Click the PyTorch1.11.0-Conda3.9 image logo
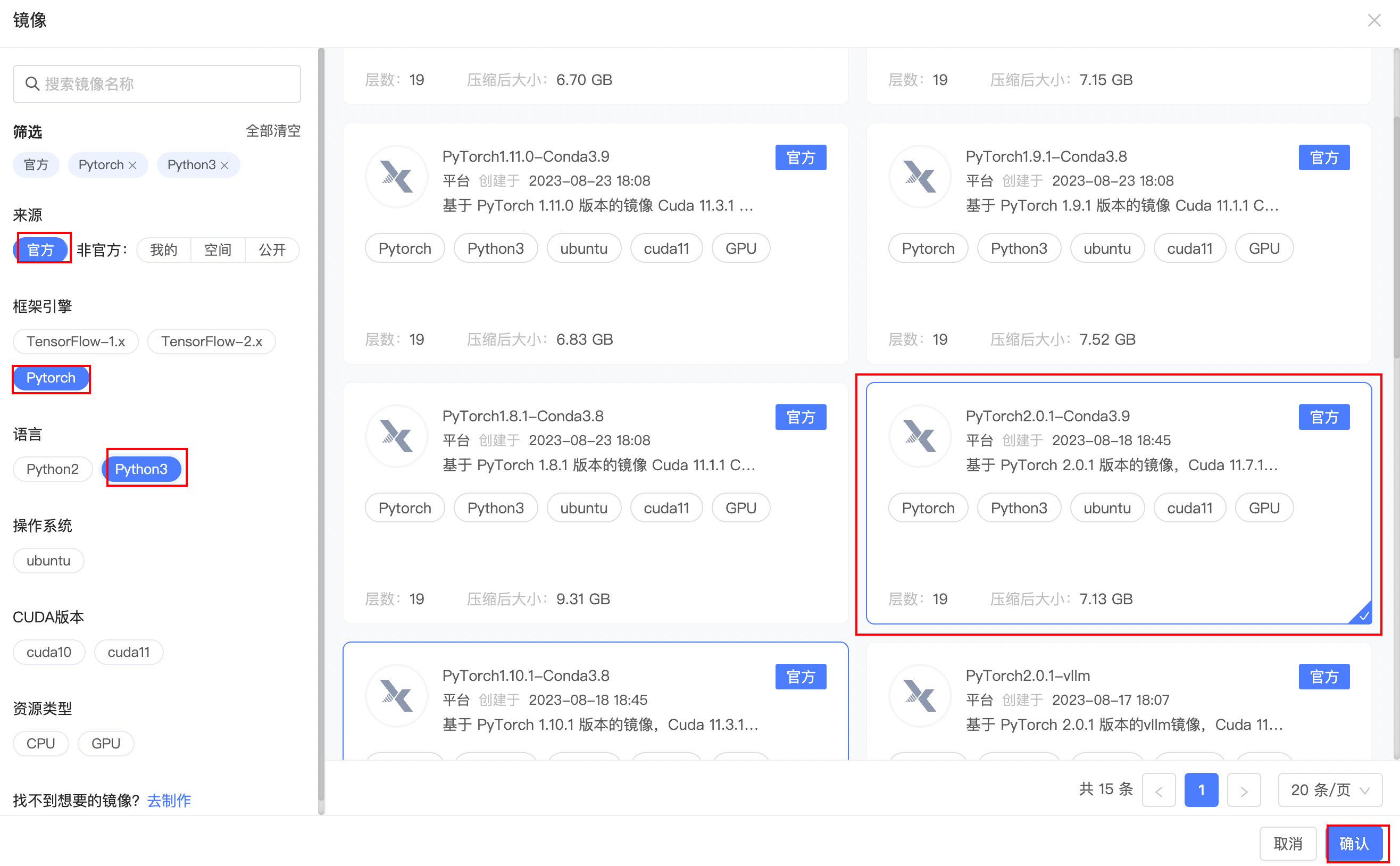Screen dimensions: 1400x866 [396, 177]
